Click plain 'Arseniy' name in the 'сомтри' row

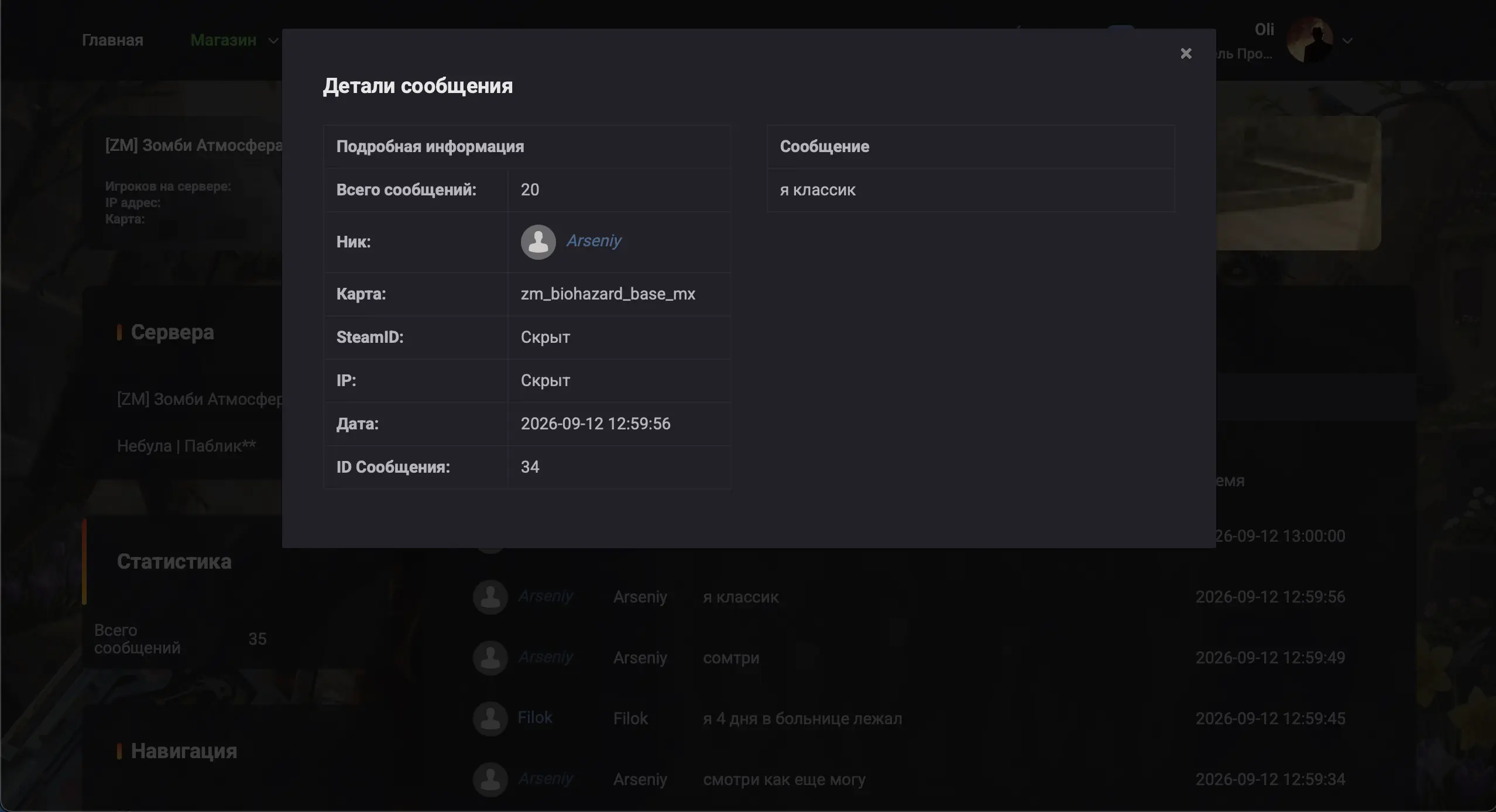click(x=640, y=658)
